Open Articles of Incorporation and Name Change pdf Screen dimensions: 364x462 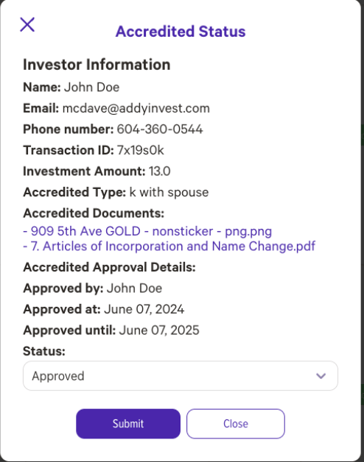pos(169,246)
